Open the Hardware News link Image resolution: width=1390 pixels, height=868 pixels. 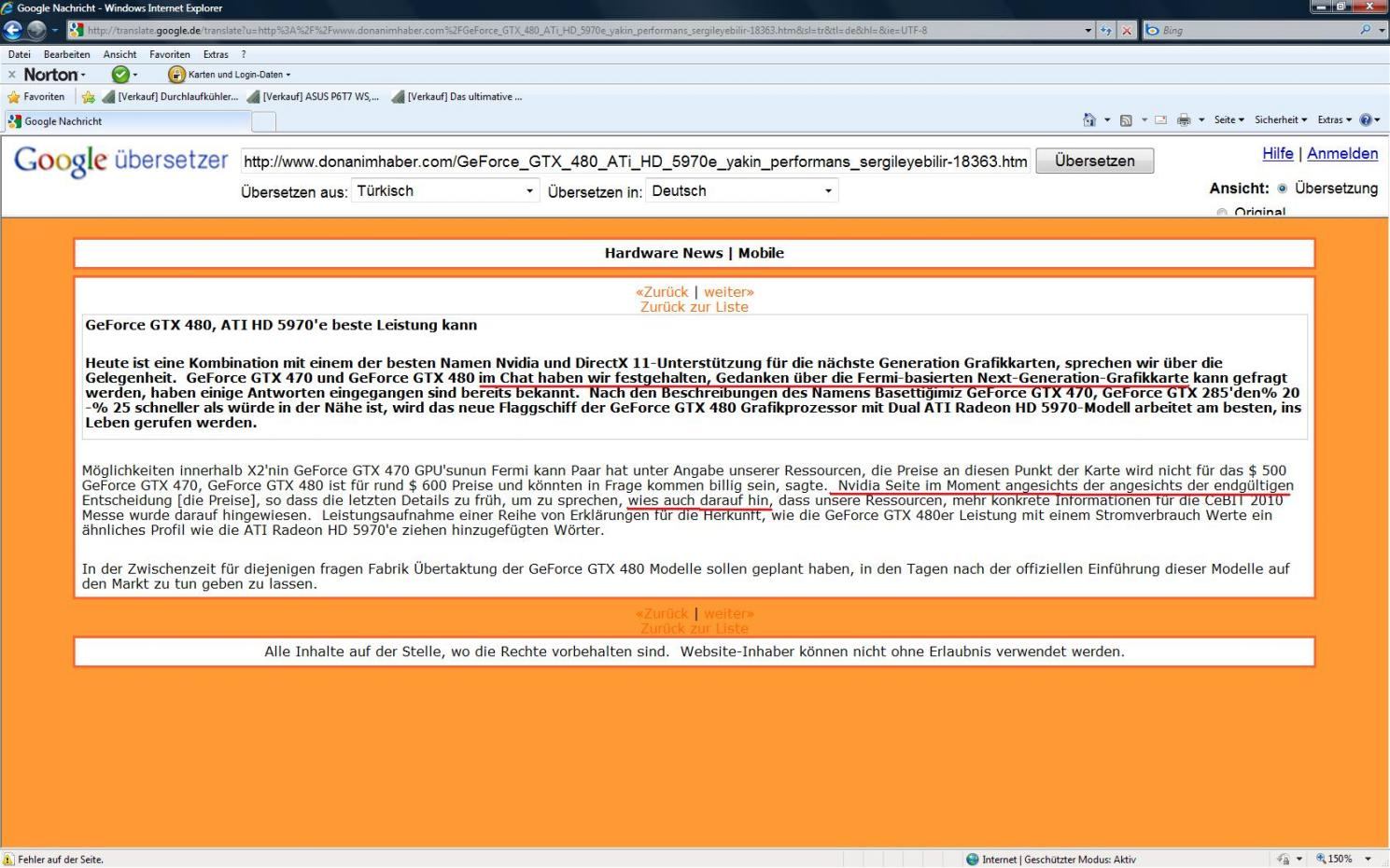pyautogui.click(x=664, y=253)
